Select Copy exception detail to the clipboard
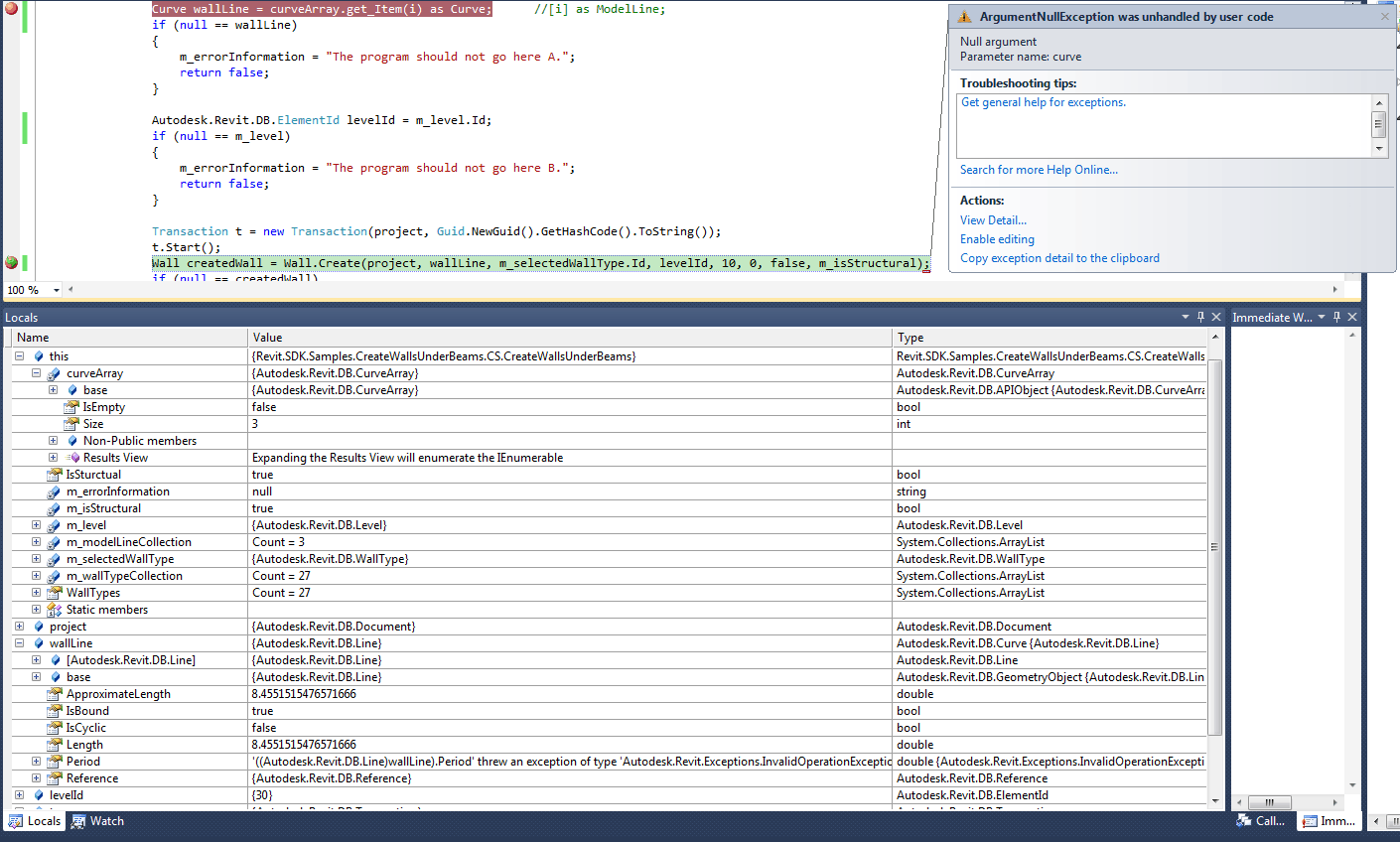The height and width of the screenshot is (842, 1400). click(x=1059, y=257)
